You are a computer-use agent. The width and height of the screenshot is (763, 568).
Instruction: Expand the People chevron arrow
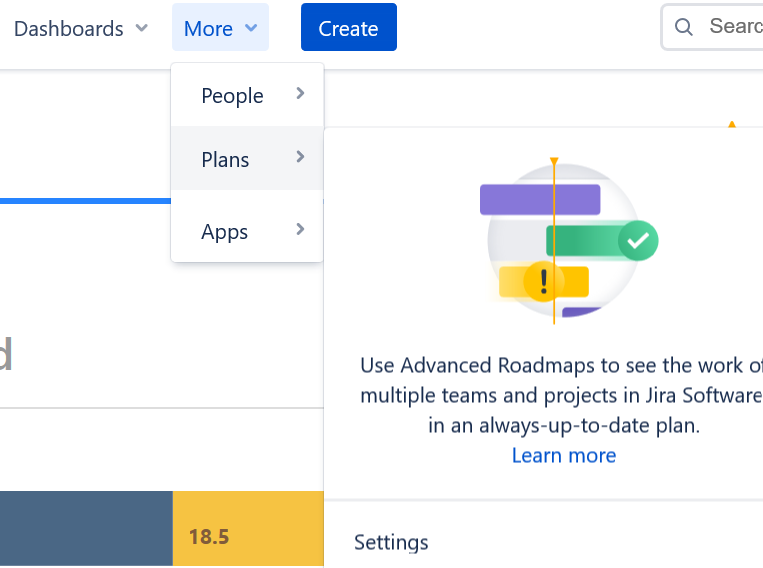[x=300, y=93]
